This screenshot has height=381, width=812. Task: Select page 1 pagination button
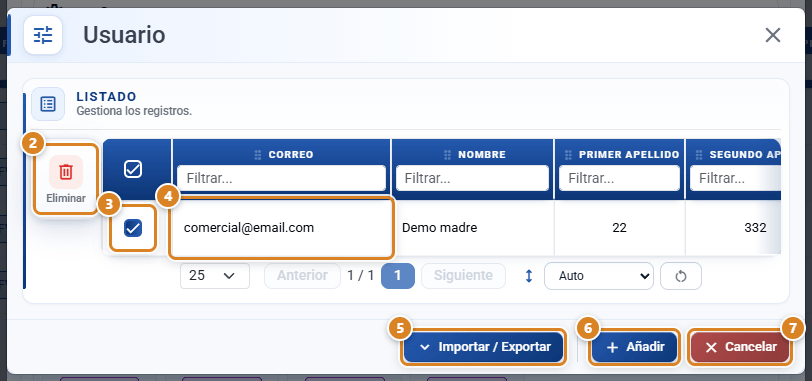(x=398, y=276)
